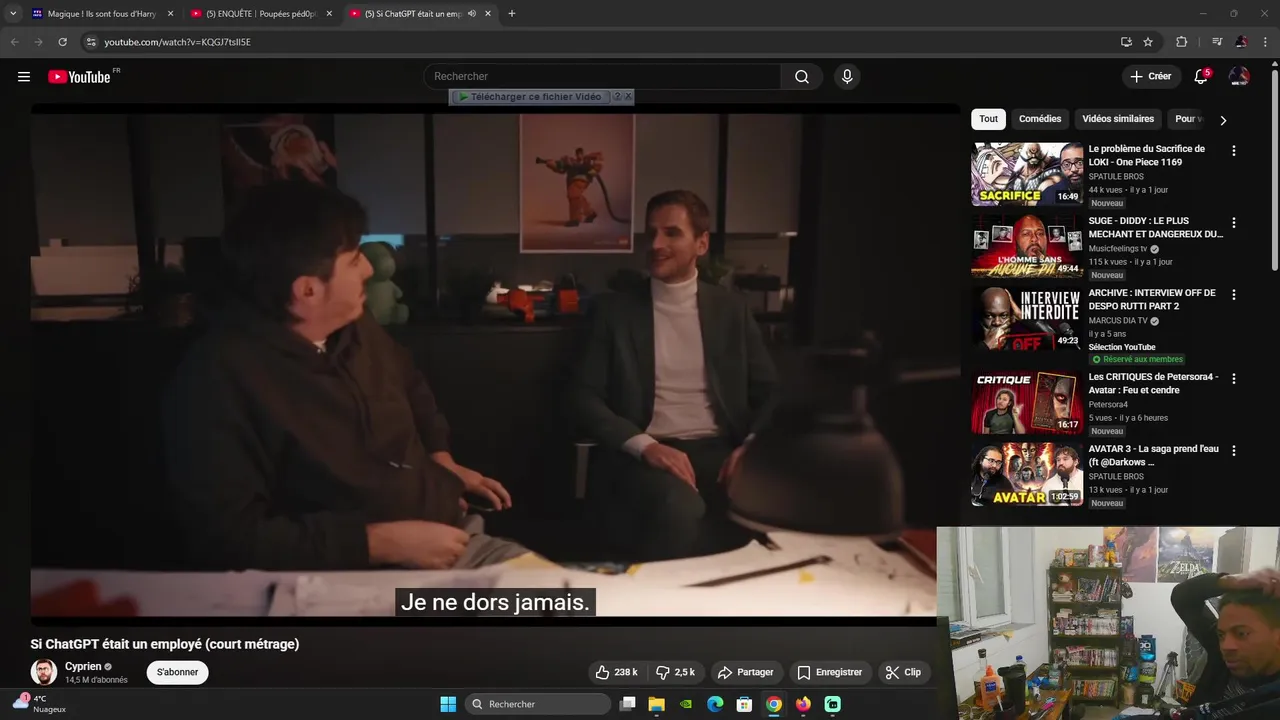
Task: Open the AVATAR 3 video thumbnail
Action: tap(1027, 474)
